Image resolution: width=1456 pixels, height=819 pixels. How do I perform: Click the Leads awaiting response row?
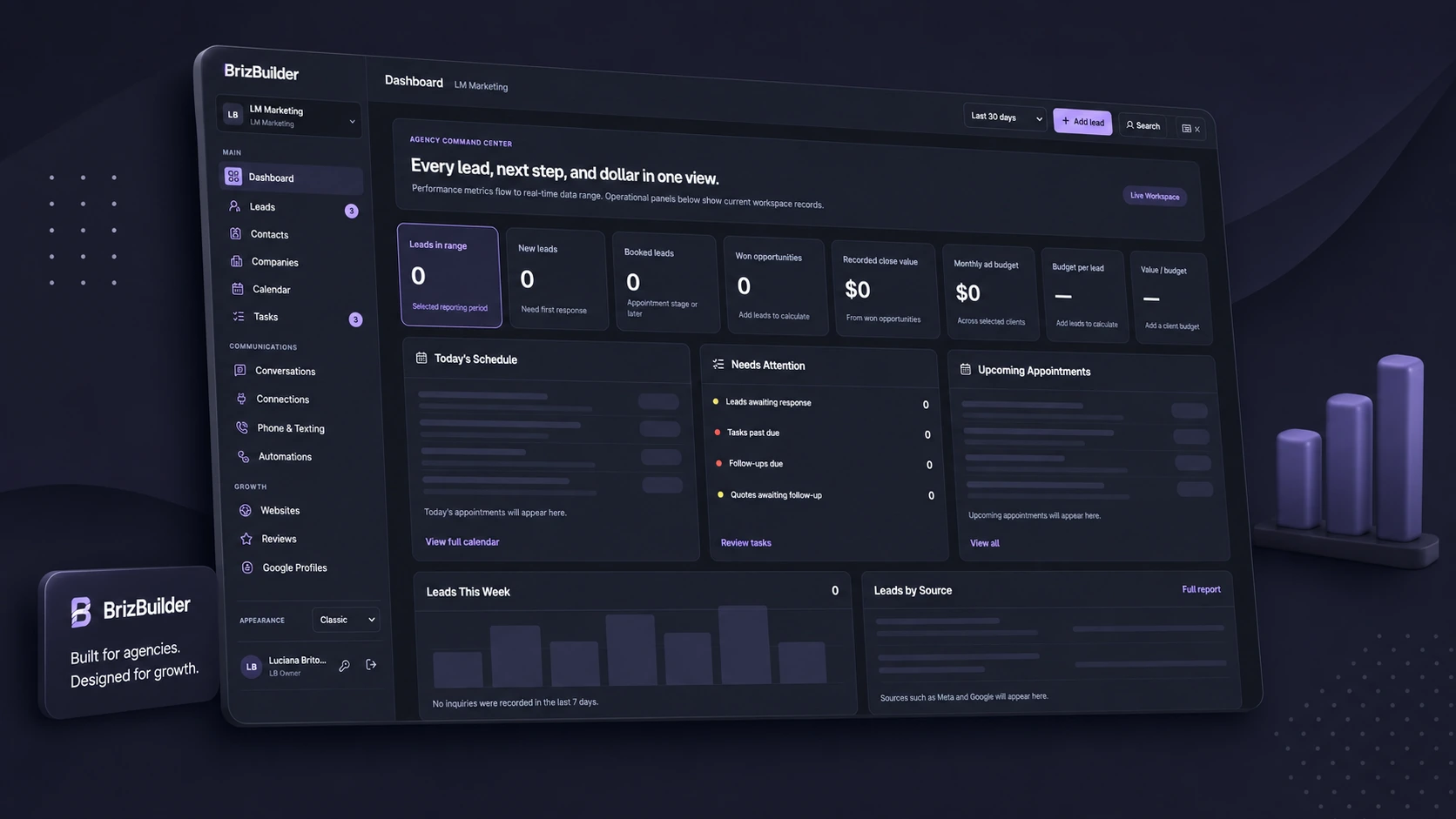tap(820, 403)
